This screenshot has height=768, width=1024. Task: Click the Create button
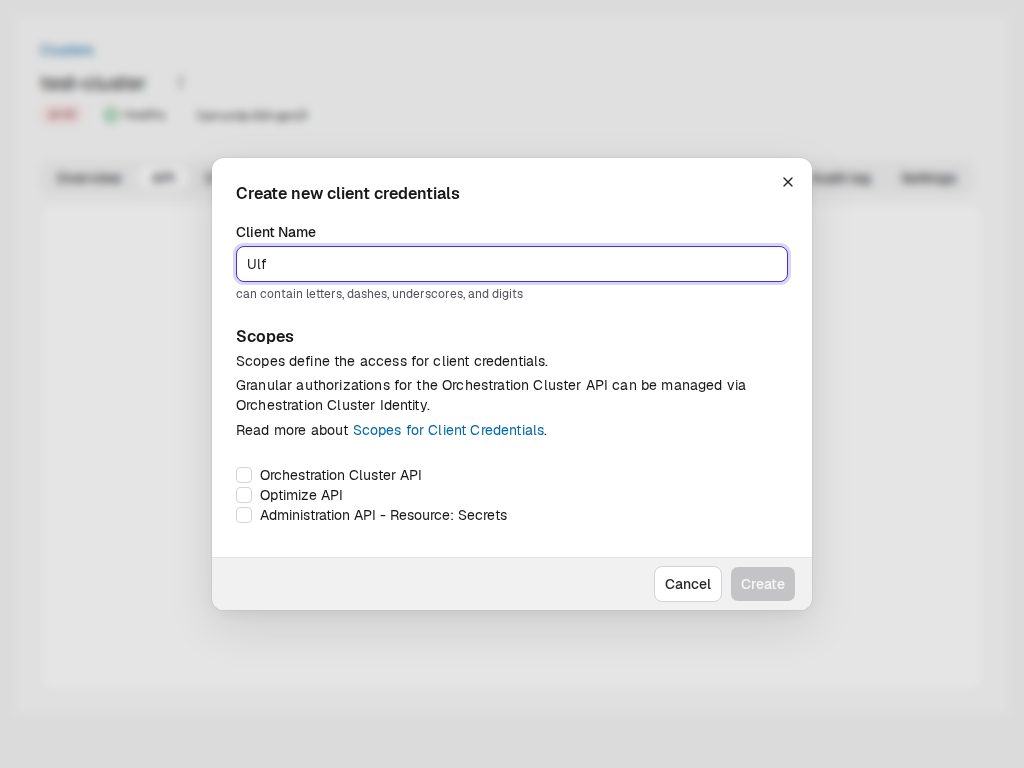click(763, 584)
